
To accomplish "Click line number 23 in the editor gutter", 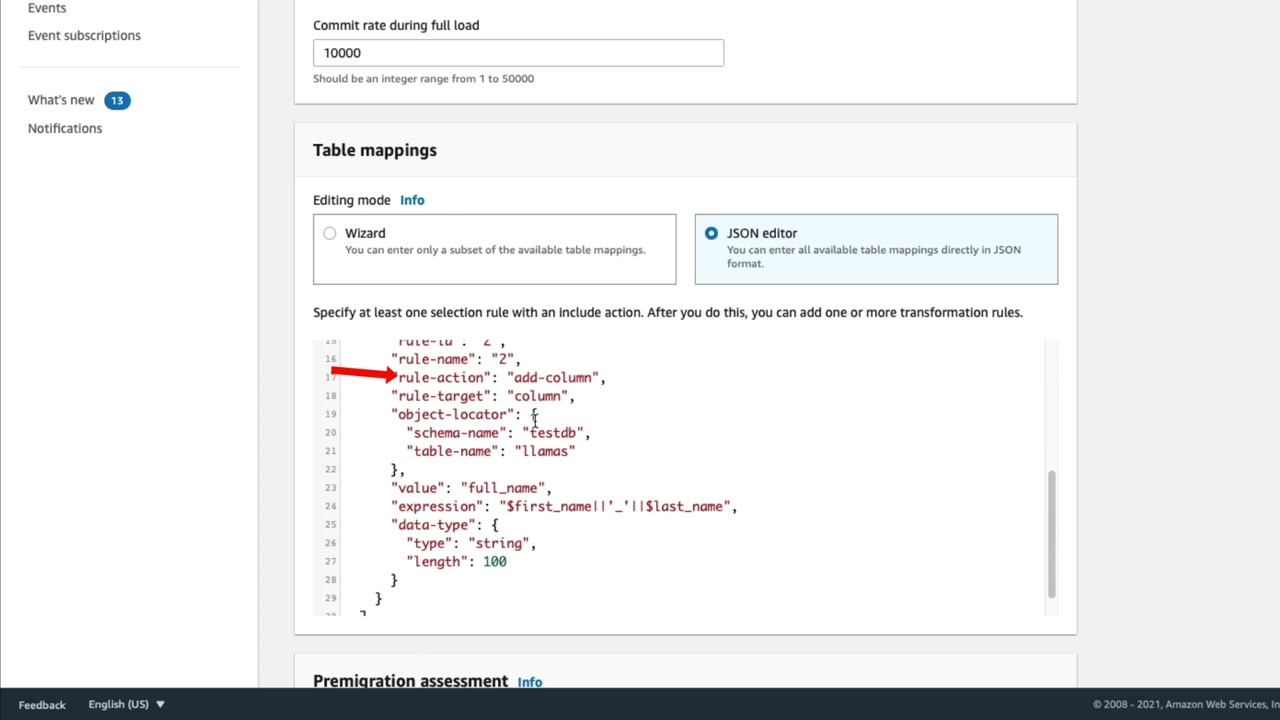I will (x=330, y=488).
